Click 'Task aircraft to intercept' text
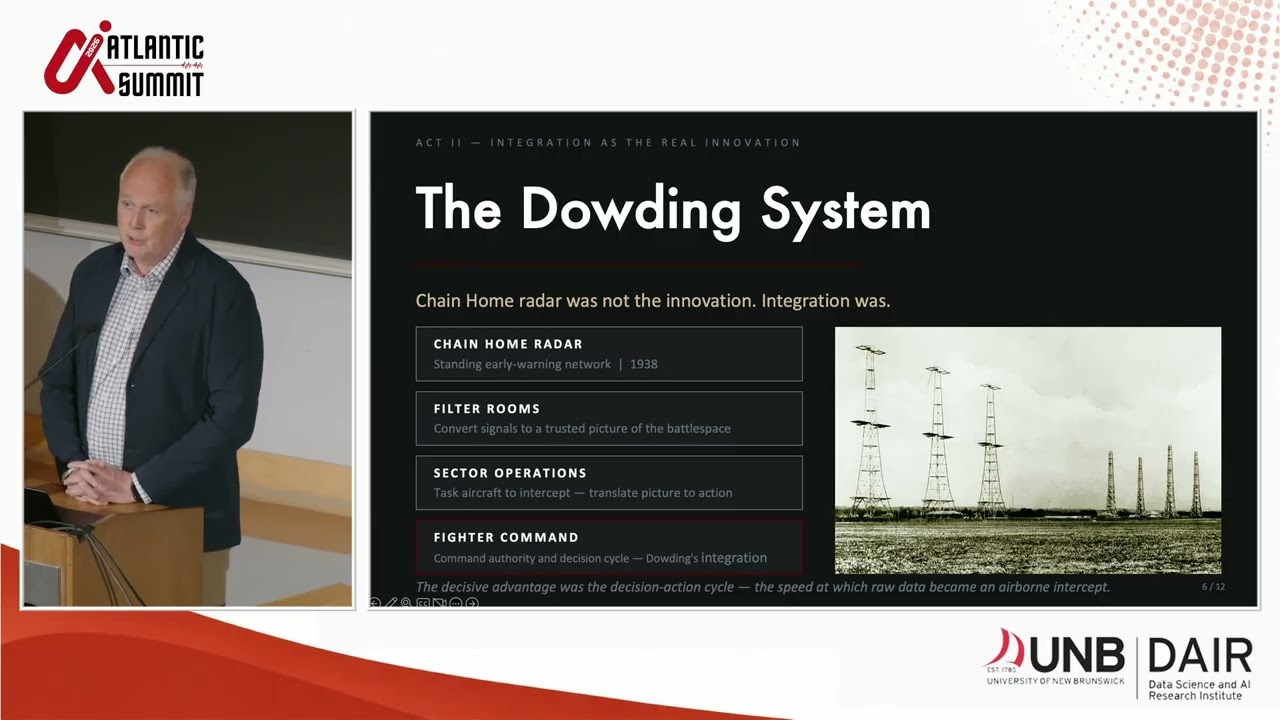 coord(583,493)
